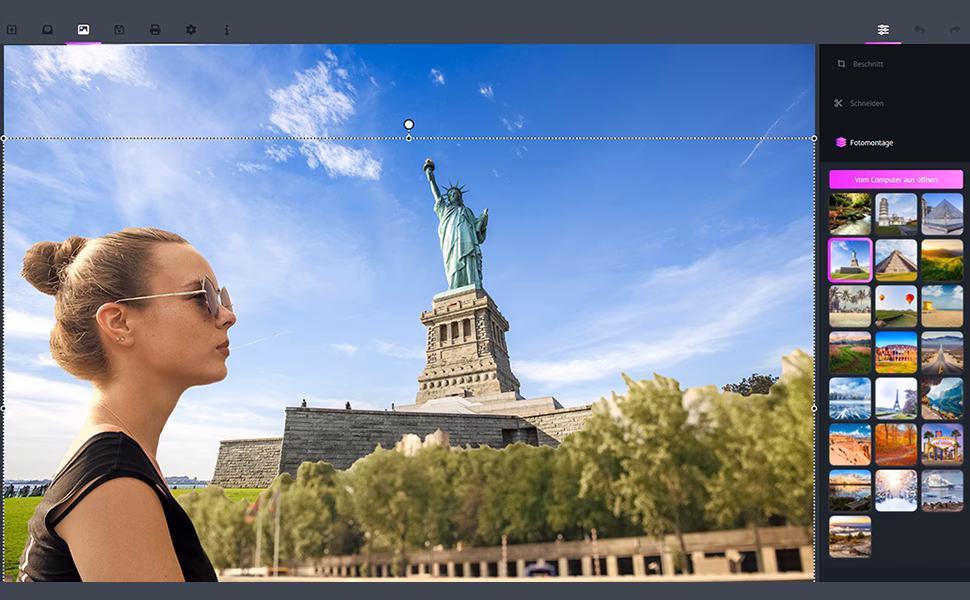Viewport: 970px width, 600px height.
Task: Choose the lakeside sunset dock background
Action: [850, 491]
